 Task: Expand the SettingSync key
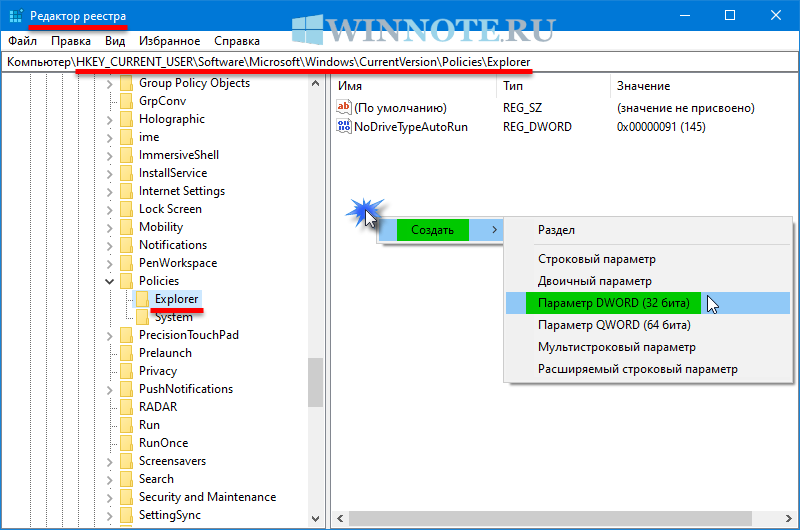pos(109,515)
